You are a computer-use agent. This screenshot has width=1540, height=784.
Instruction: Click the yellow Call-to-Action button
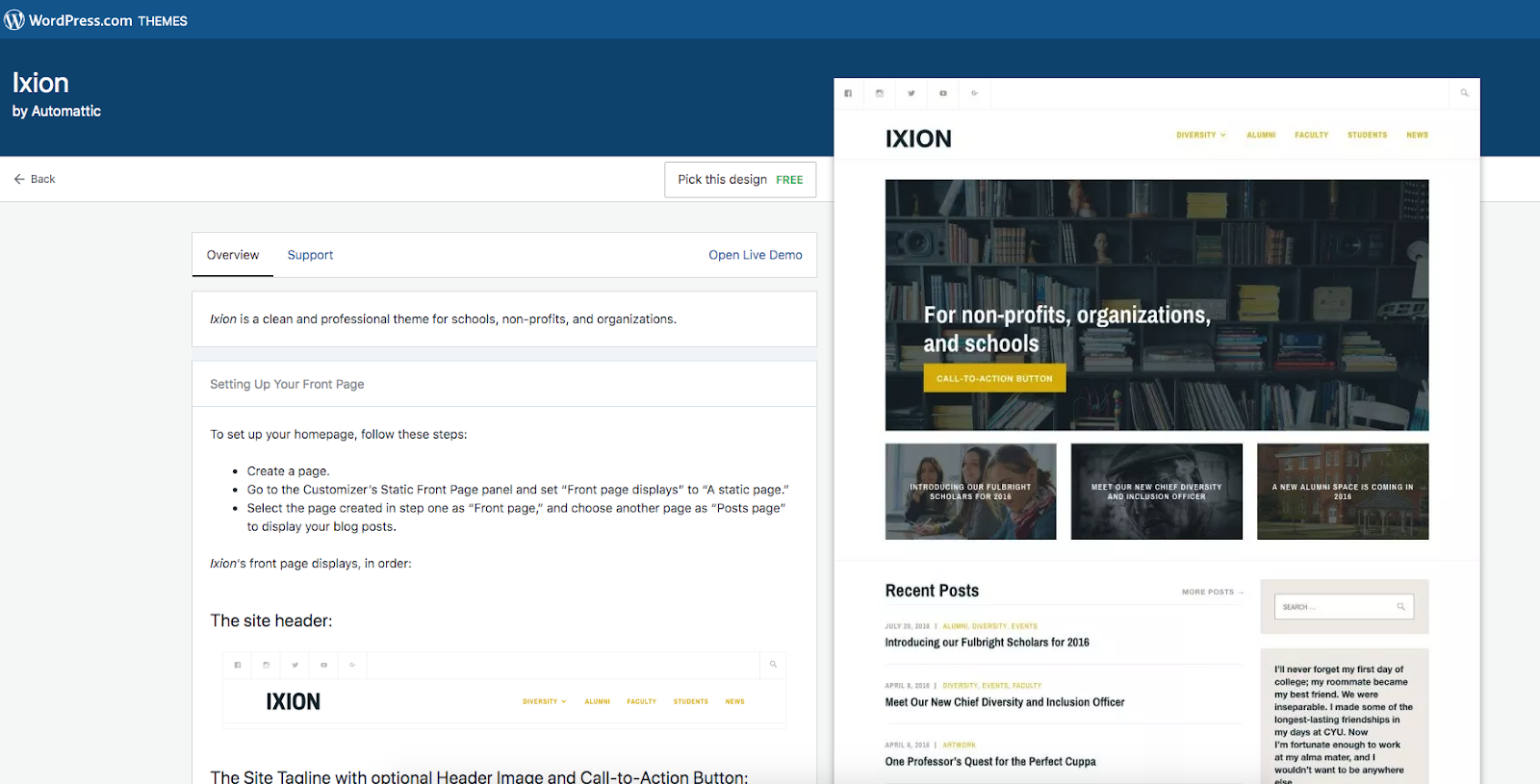point(994,378)
